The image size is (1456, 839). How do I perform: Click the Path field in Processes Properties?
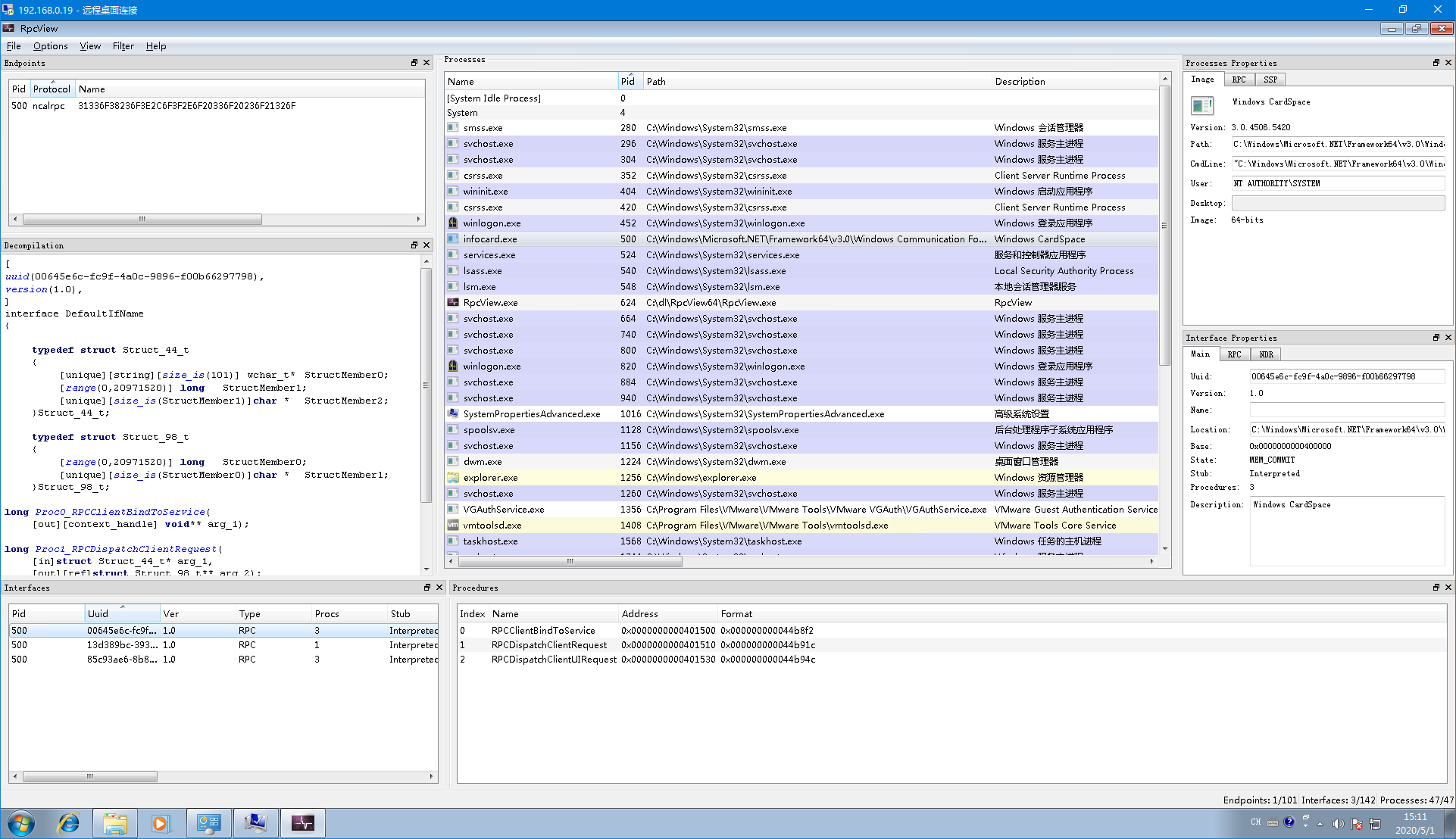1338,144
